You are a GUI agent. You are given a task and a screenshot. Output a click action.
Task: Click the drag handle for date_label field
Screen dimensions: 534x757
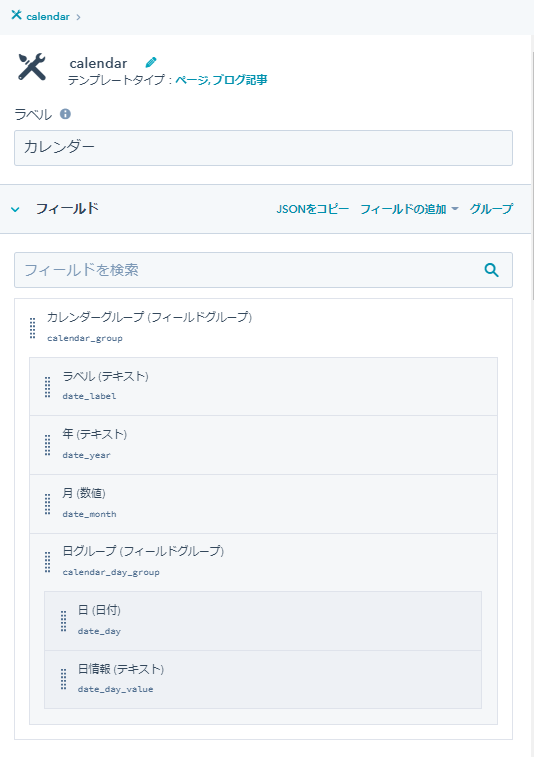tap(47, 387)
